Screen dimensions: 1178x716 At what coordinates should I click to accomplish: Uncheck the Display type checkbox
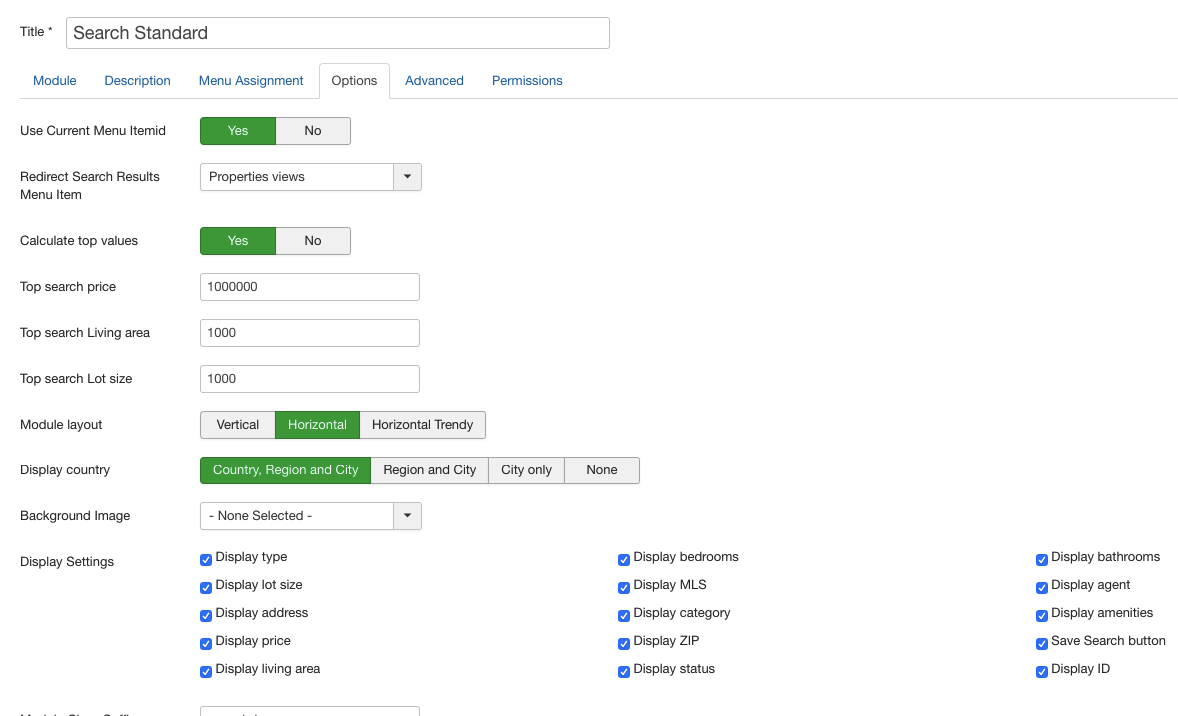click(x=206, y=559)
